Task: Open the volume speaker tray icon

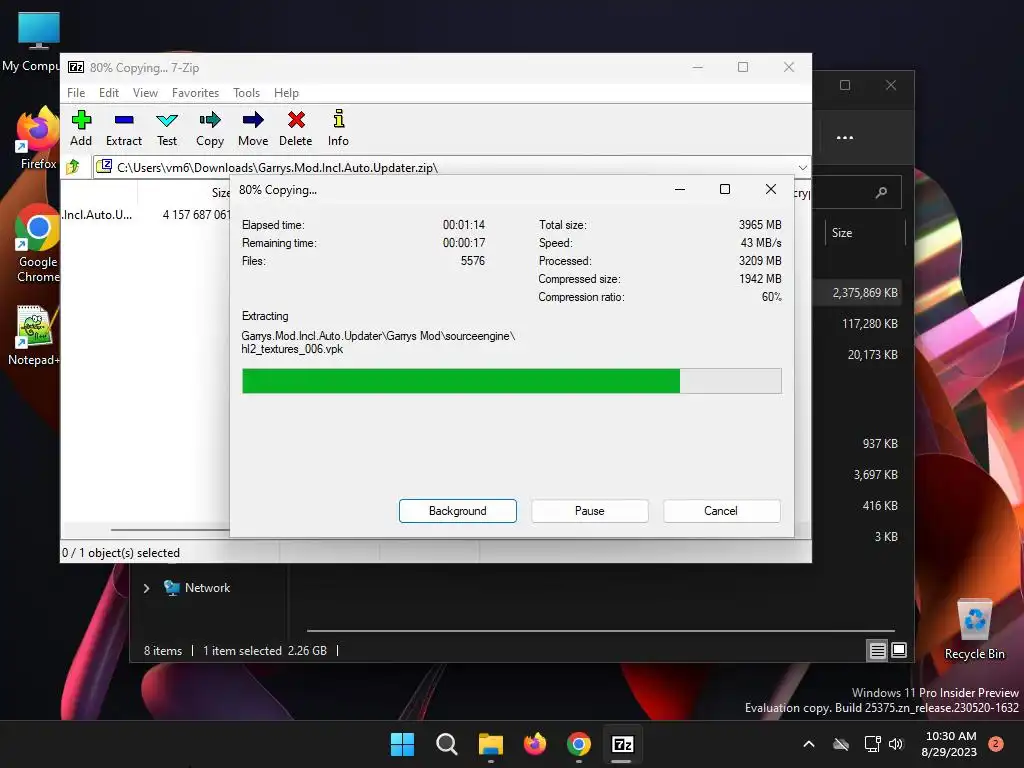Action: click(x=896, y=744)
